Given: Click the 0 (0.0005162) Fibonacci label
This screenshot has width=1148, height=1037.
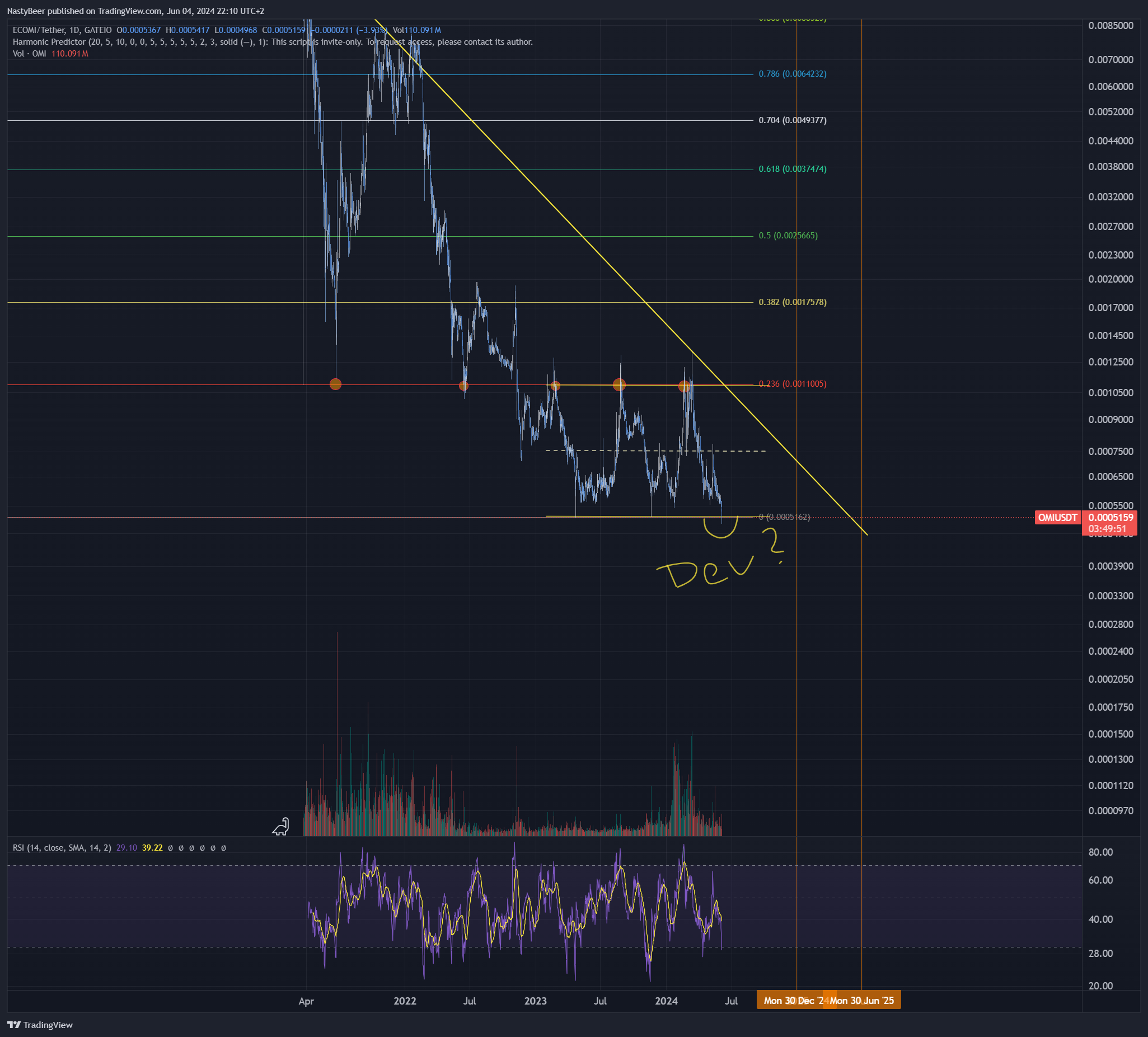Looking at the screenshot, I should [x=784, y=517].
